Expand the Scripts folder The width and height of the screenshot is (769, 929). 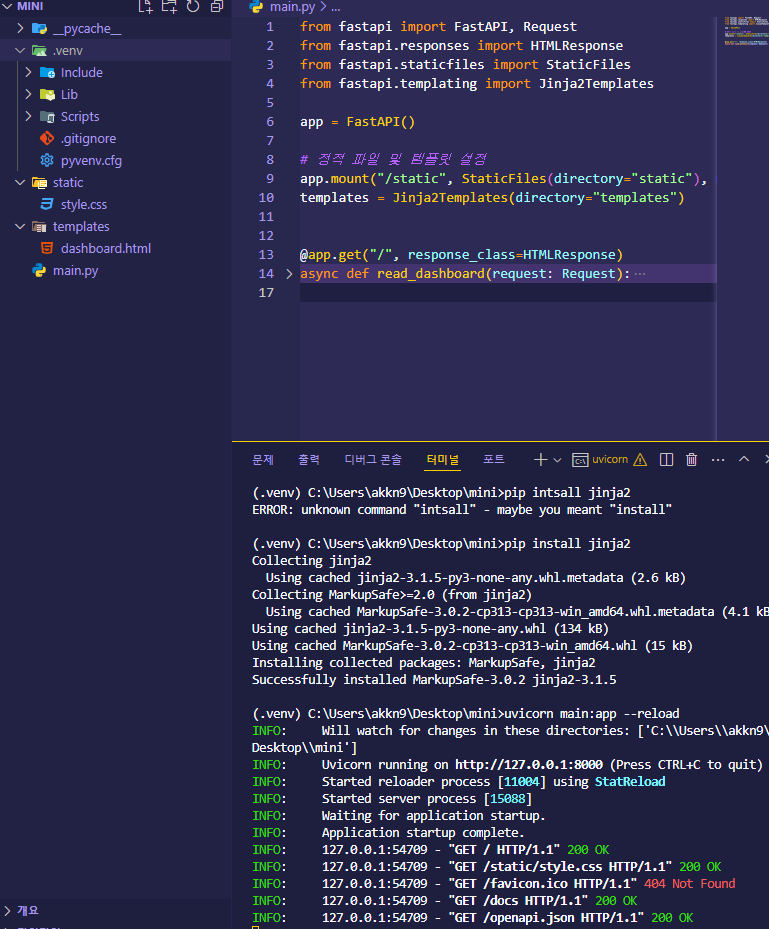point(28,116)
